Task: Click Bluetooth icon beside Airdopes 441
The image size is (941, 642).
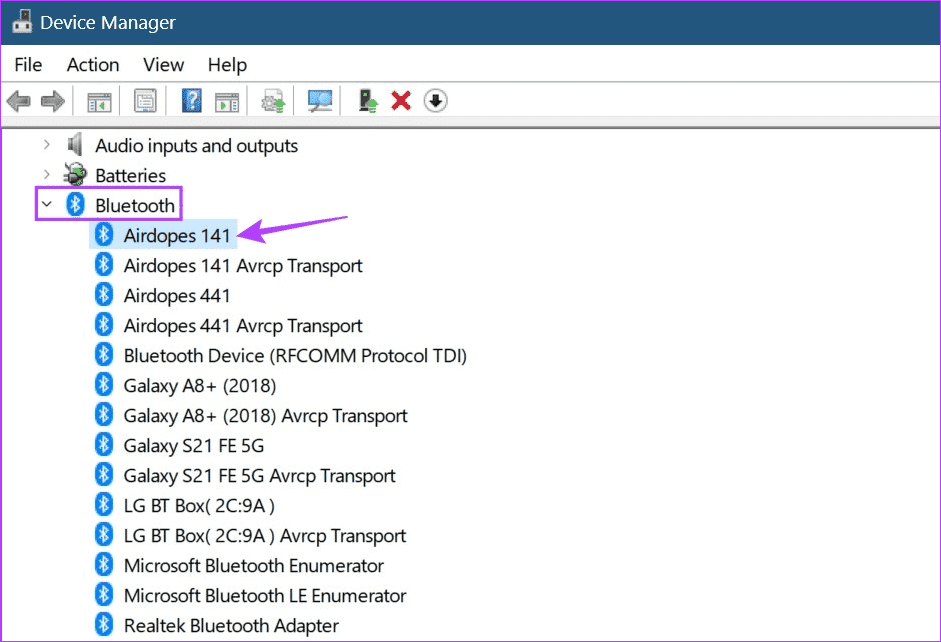Action: pyautogui.click(x=104, y=295)
